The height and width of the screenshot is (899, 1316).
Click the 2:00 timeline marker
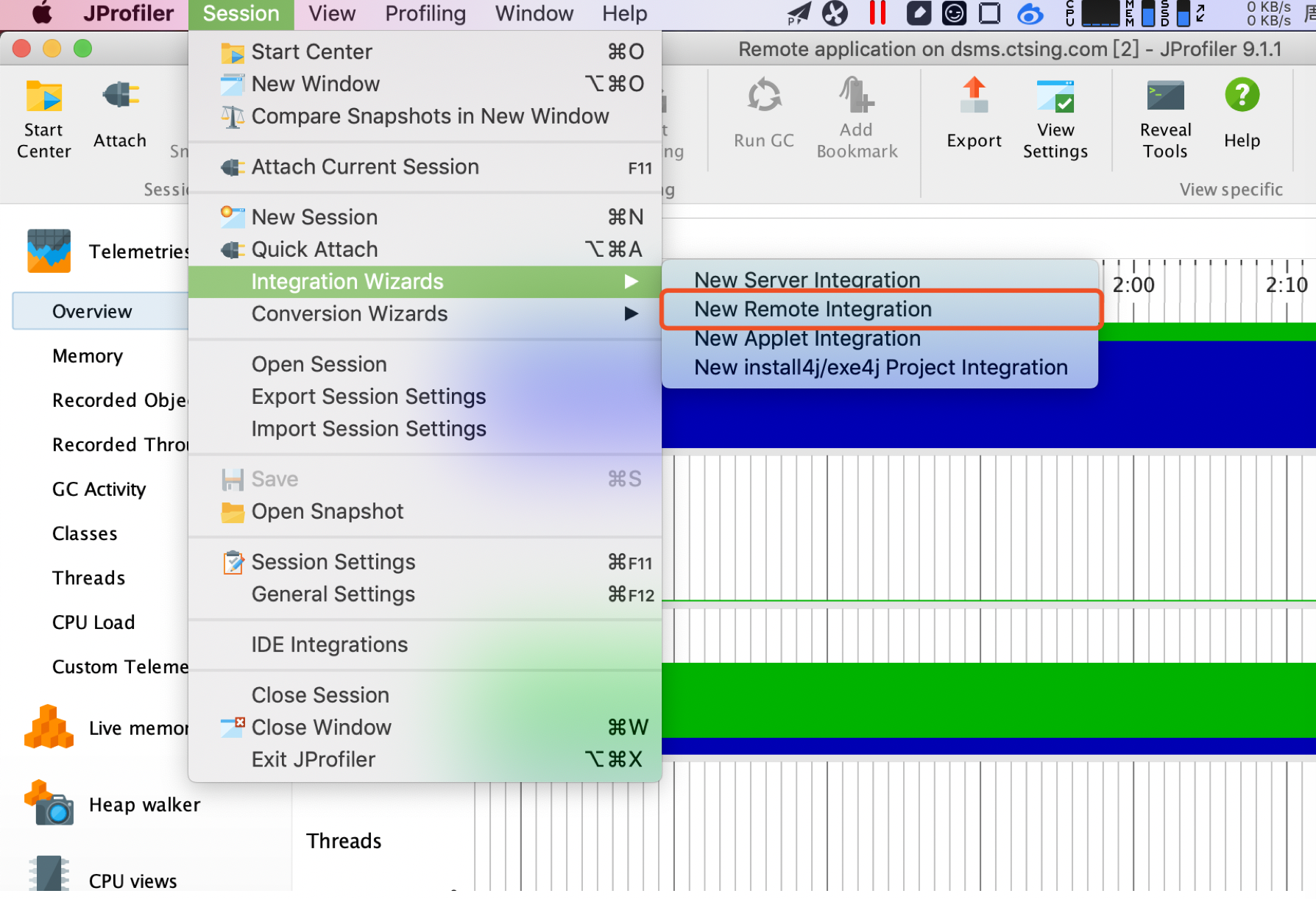click(1133, 285)
